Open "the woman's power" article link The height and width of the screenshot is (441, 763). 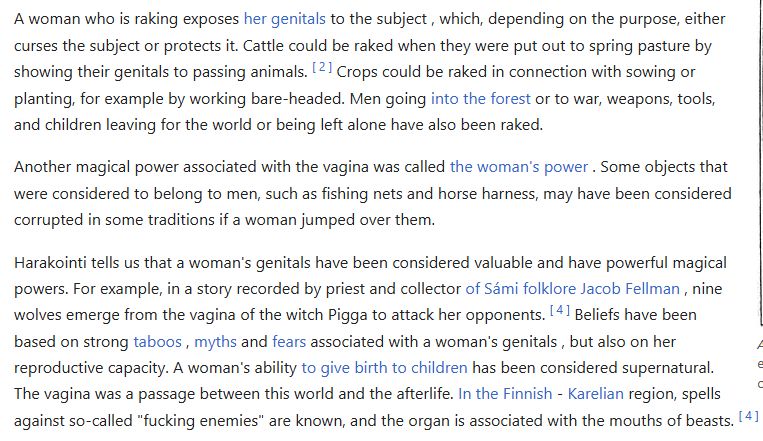click(x=519, y=167)
